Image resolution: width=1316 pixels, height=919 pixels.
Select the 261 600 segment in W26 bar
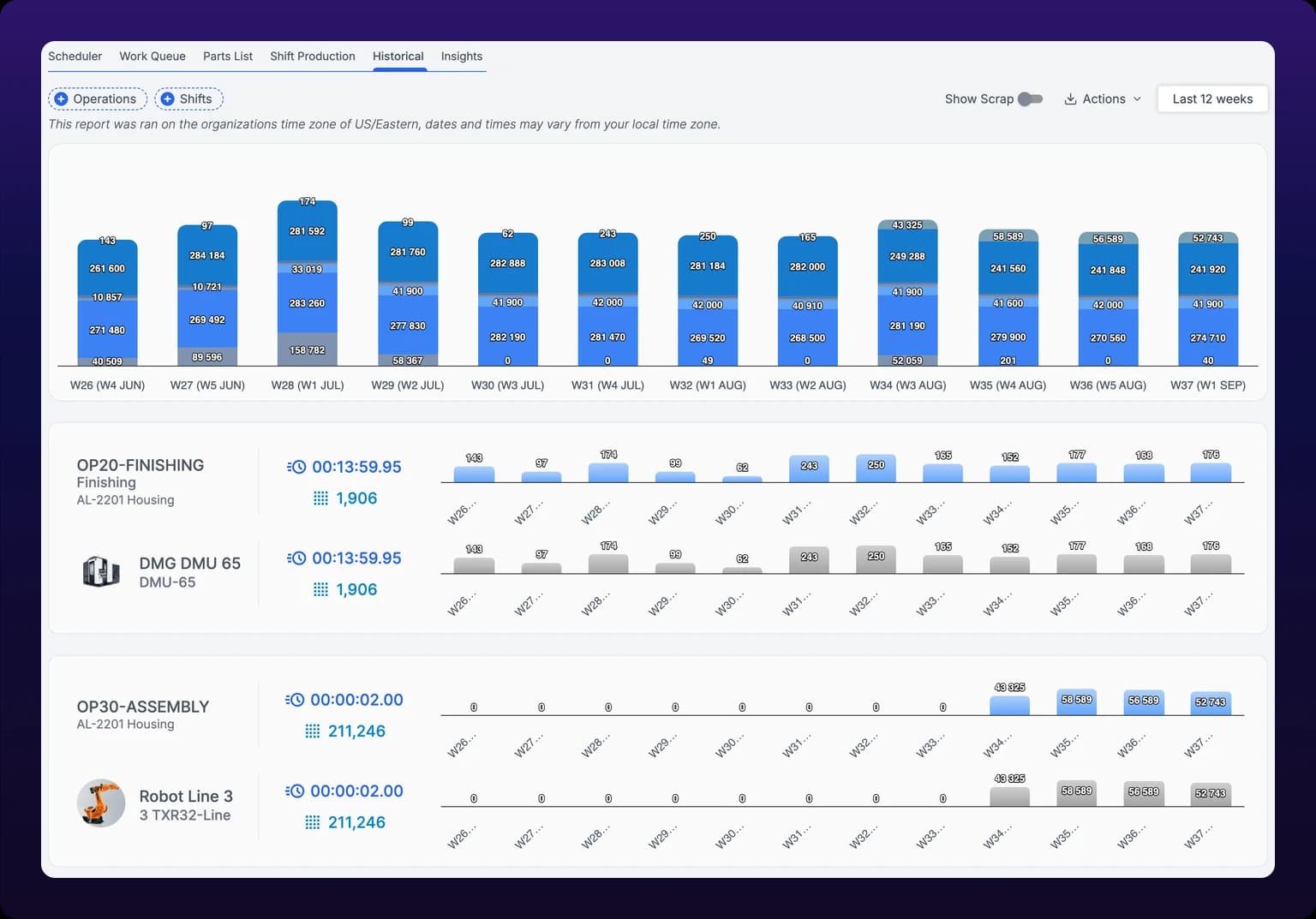[107, 268]
